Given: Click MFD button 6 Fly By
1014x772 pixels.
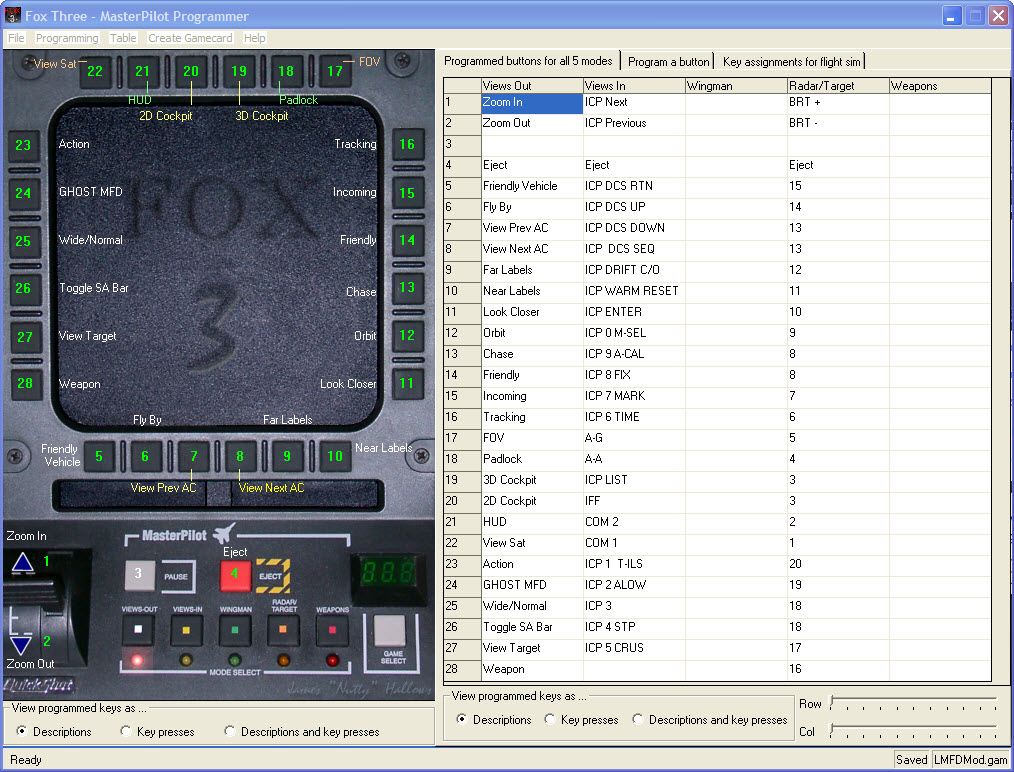Looking at the screenshot, I should (145, 456).
